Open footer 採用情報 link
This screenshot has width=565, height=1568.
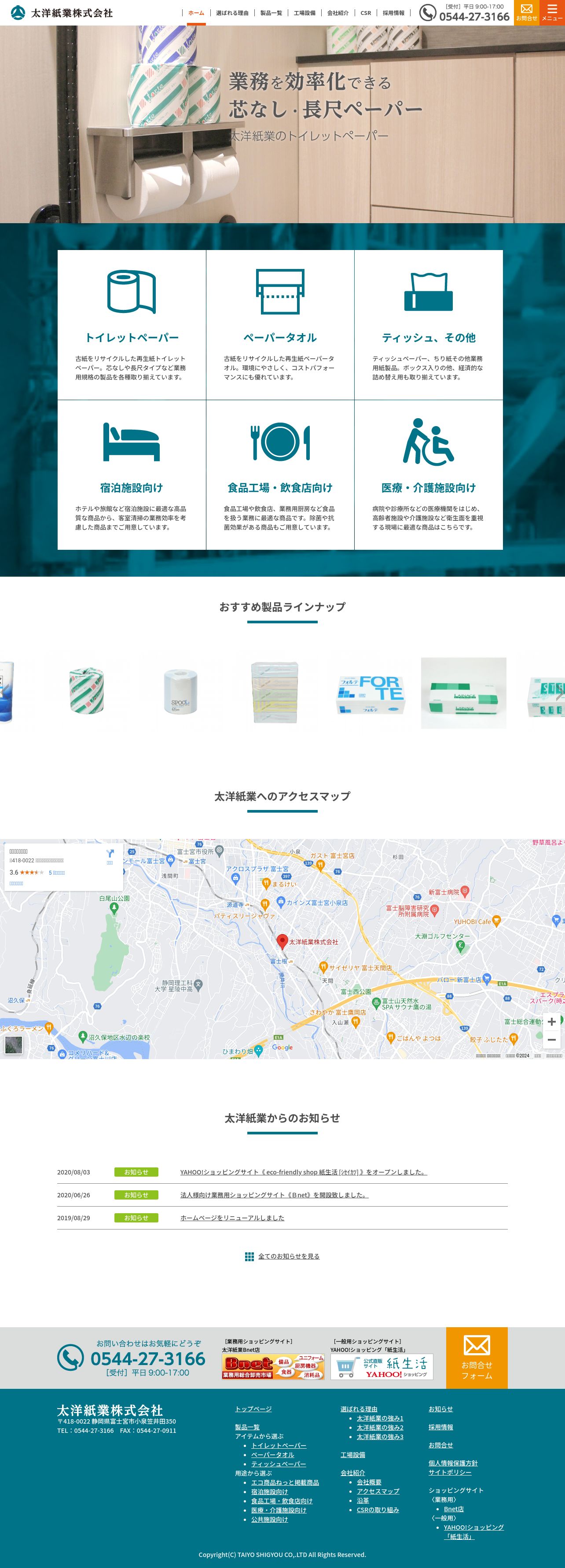coord(441,1427)
